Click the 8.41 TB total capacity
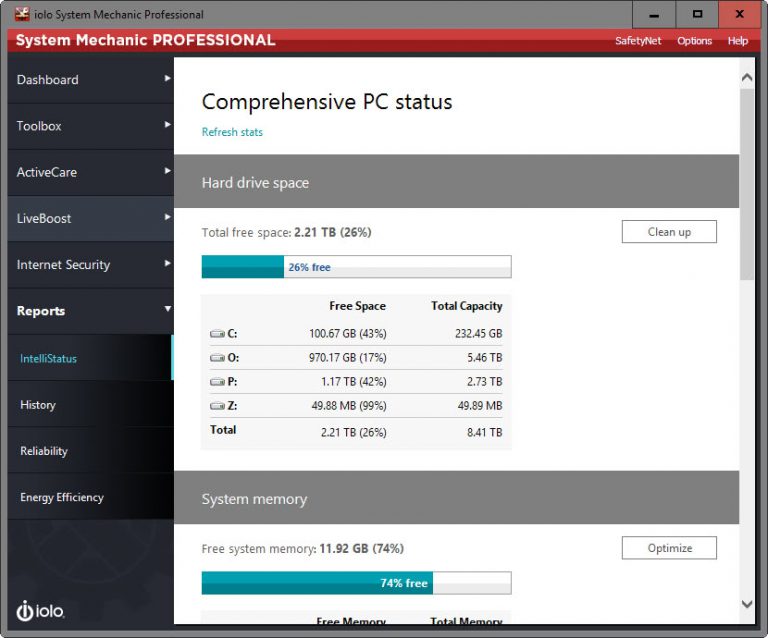The image size is (768, 638). 484,432
